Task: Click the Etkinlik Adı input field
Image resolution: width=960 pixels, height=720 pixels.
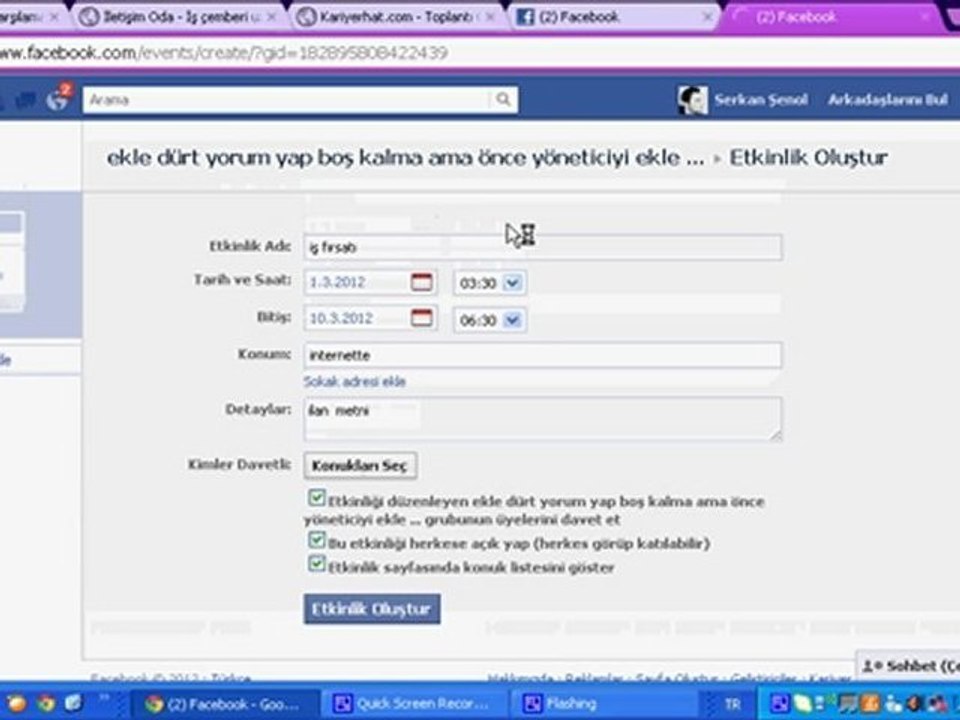Action: click(x=542, y=247)
